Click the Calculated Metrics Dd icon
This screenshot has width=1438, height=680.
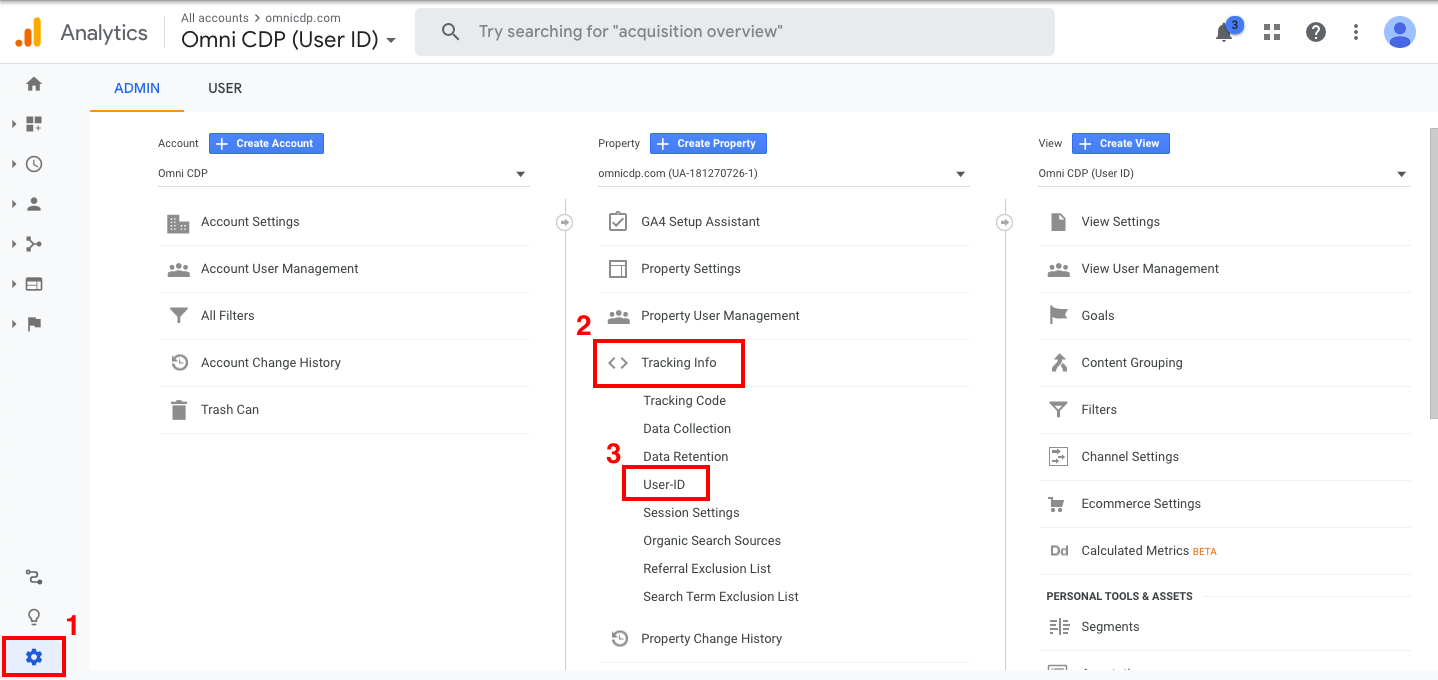(x=1058, y=551)
